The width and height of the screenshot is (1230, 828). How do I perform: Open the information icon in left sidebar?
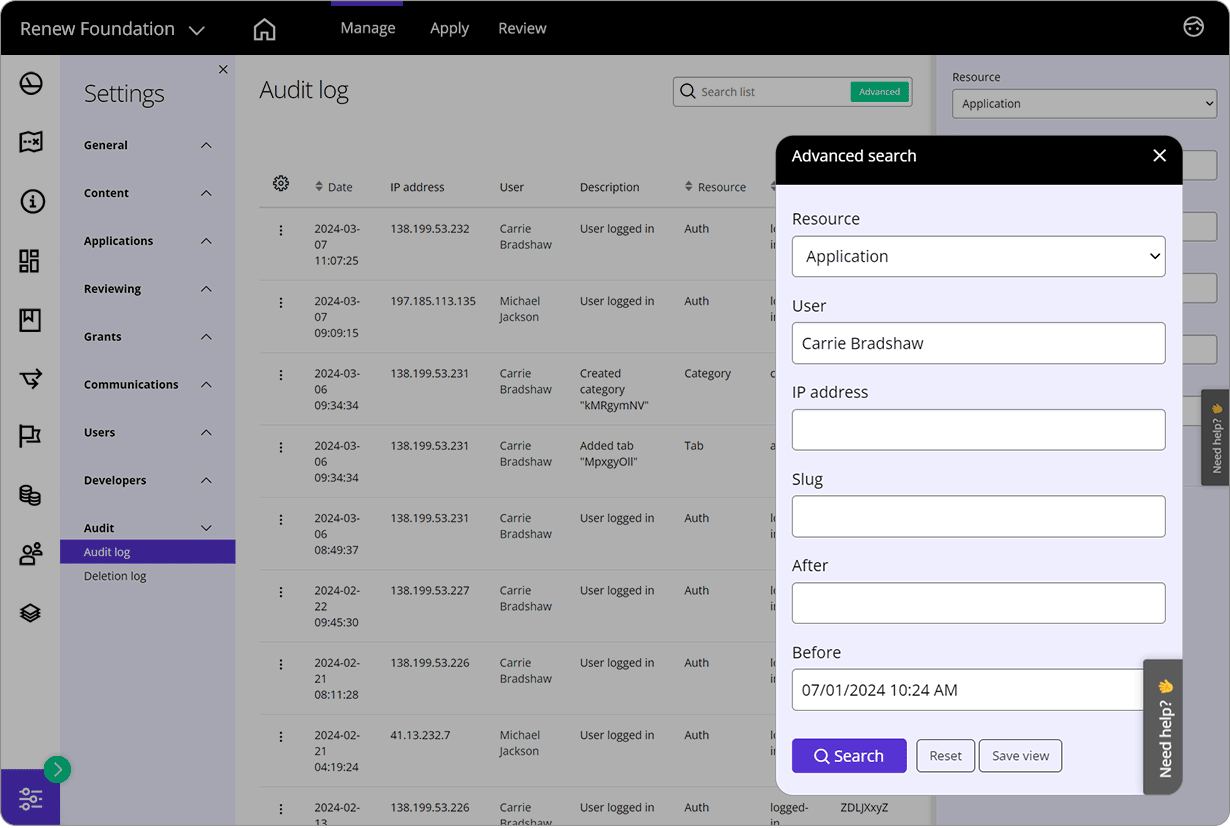click(31, 202)
